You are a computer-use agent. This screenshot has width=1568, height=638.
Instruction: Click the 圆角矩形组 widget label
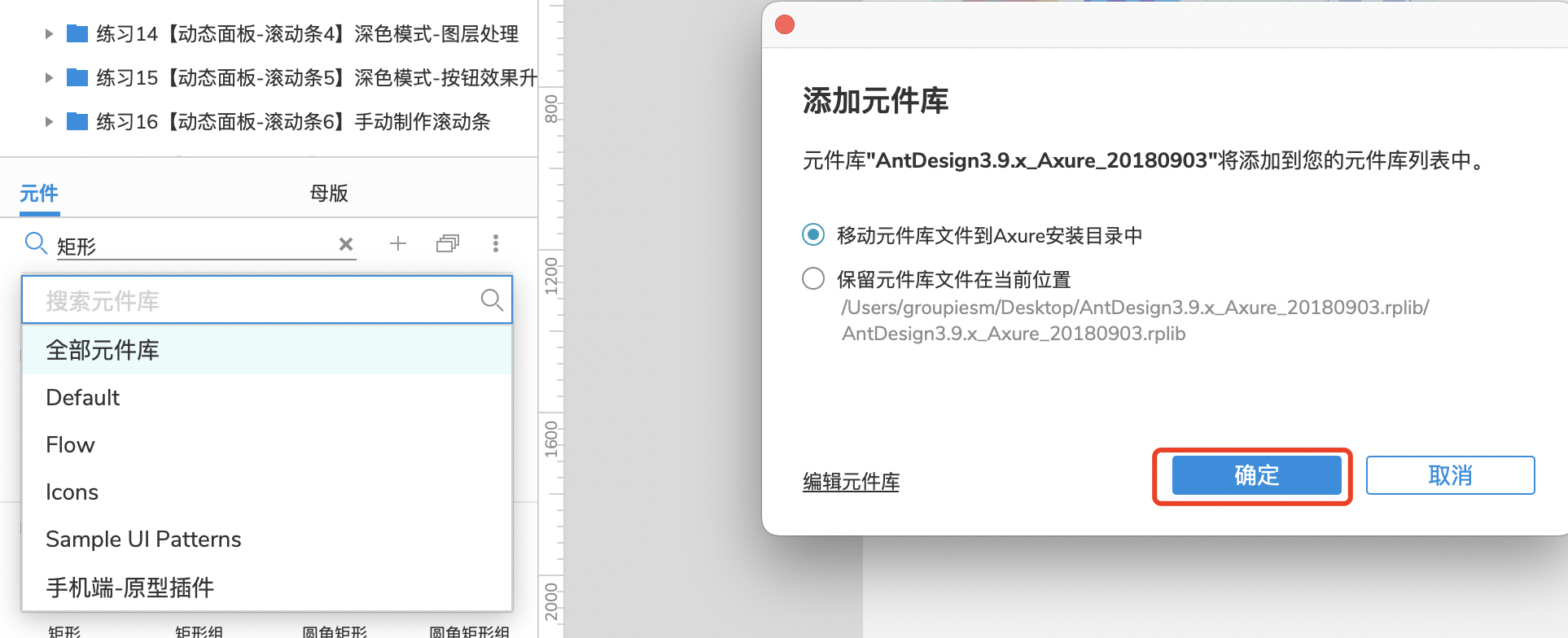[x=470, y=631]
